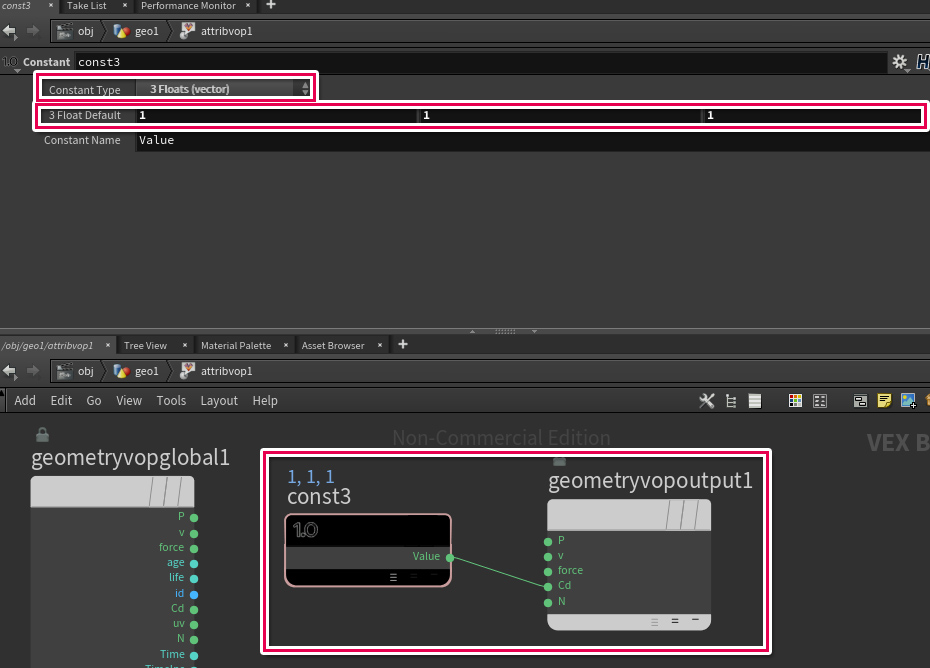Click the P input on geometryvopoutput1
The width and height of the screenshot is (930, 668).
pyautogui.click(x=548, y=542)
